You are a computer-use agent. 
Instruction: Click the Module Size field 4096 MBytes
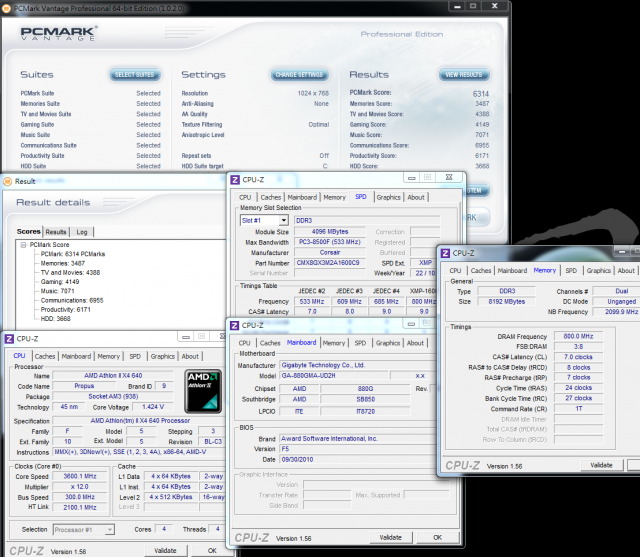(x=330, y=232)
